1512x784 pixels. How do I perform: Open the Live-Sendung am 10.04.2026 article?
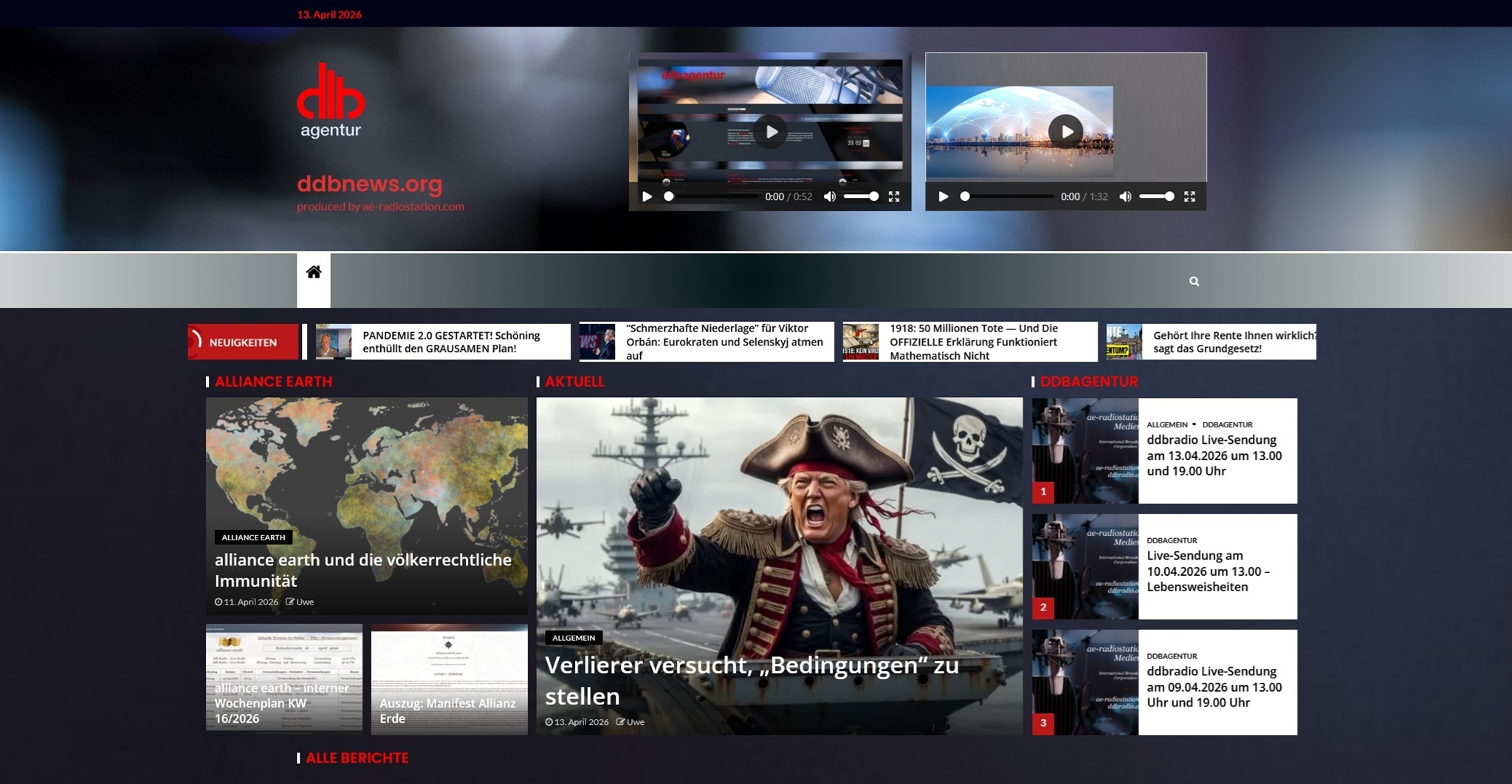click(1208, 571)
